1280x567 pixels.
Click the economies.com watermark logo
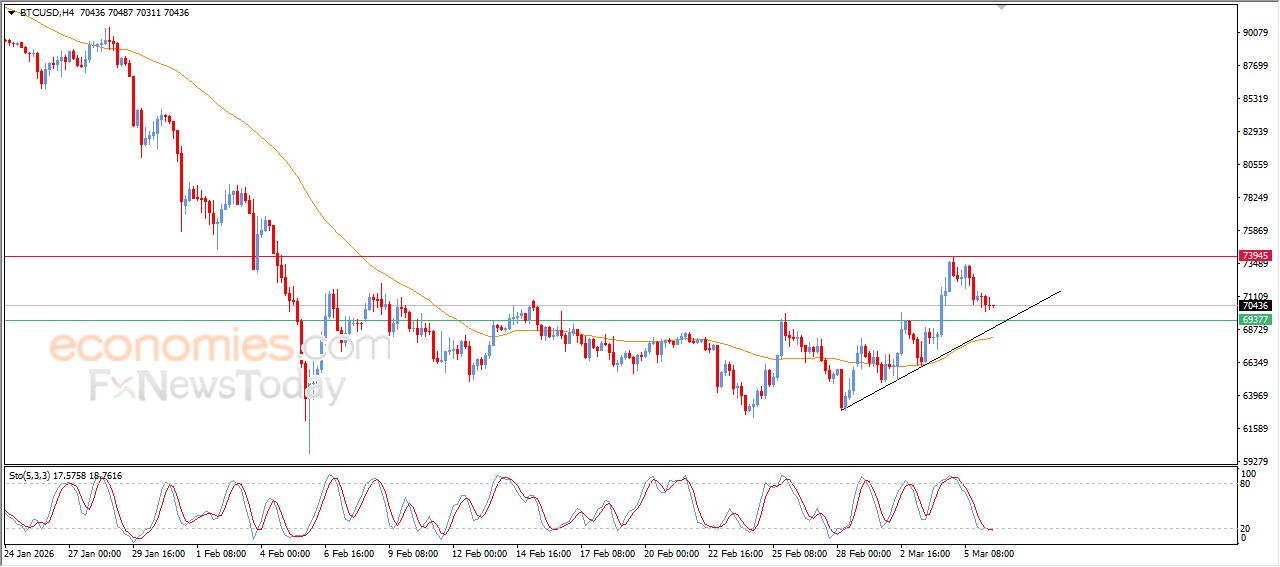click(218, 348)
